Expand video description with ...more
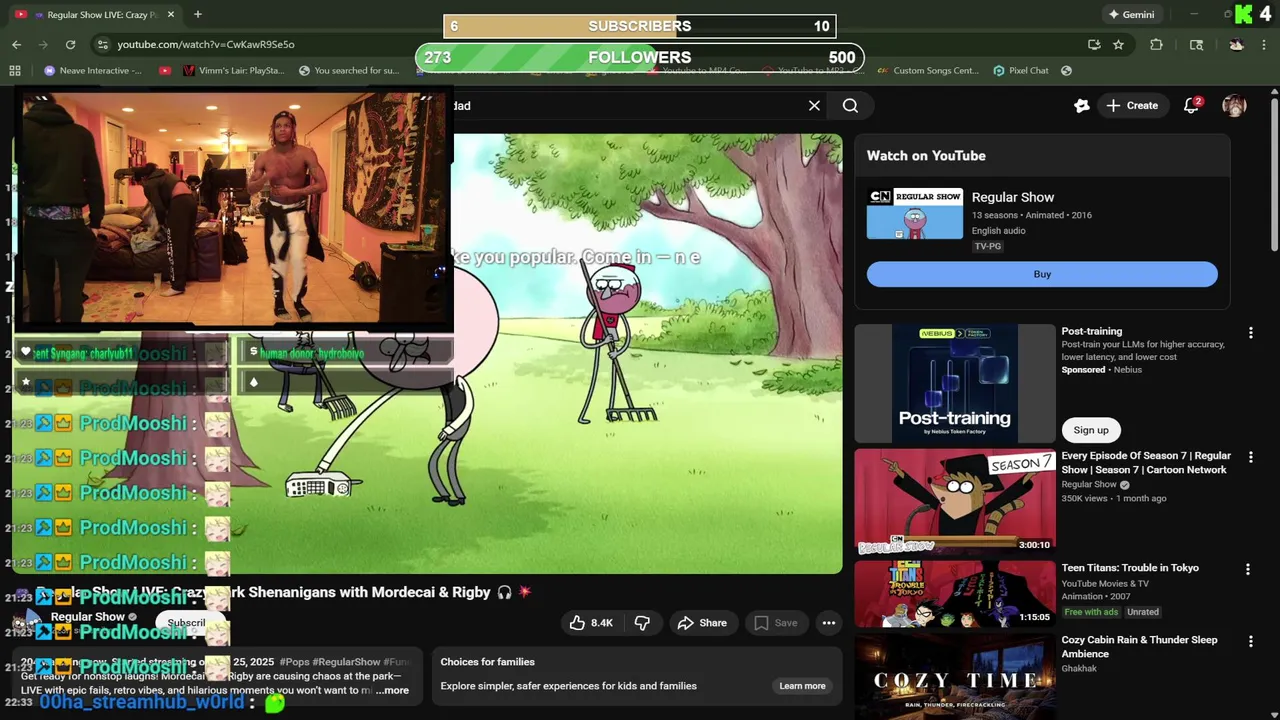The height and width of the screenshot is (720, 1280). click(x=393, y=690)
